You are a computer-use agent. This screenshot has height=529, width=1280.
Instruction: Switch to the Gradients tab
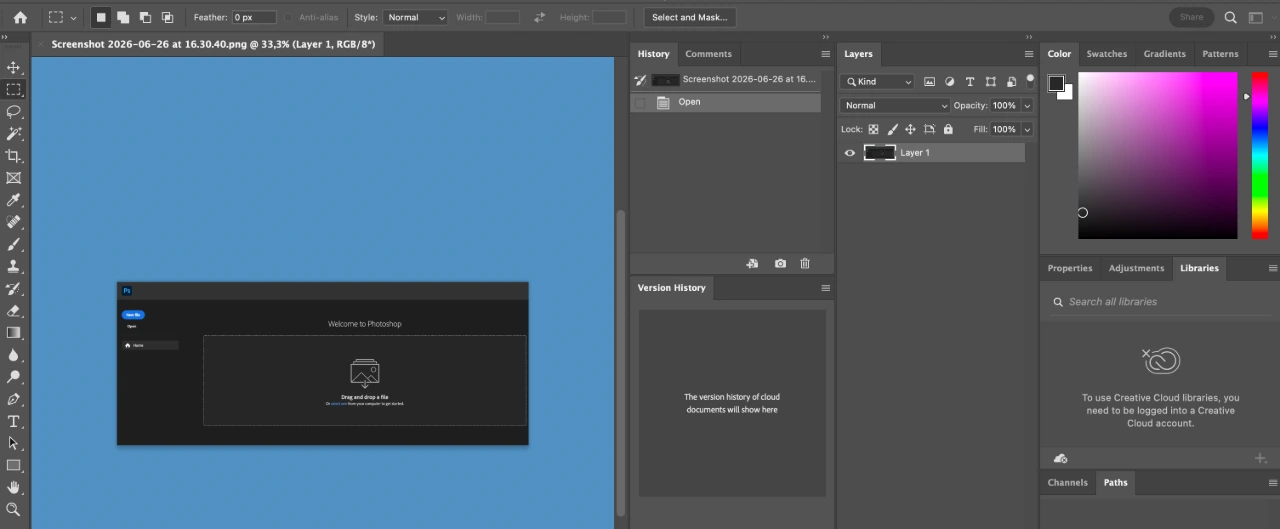[x=1164, y=54]
